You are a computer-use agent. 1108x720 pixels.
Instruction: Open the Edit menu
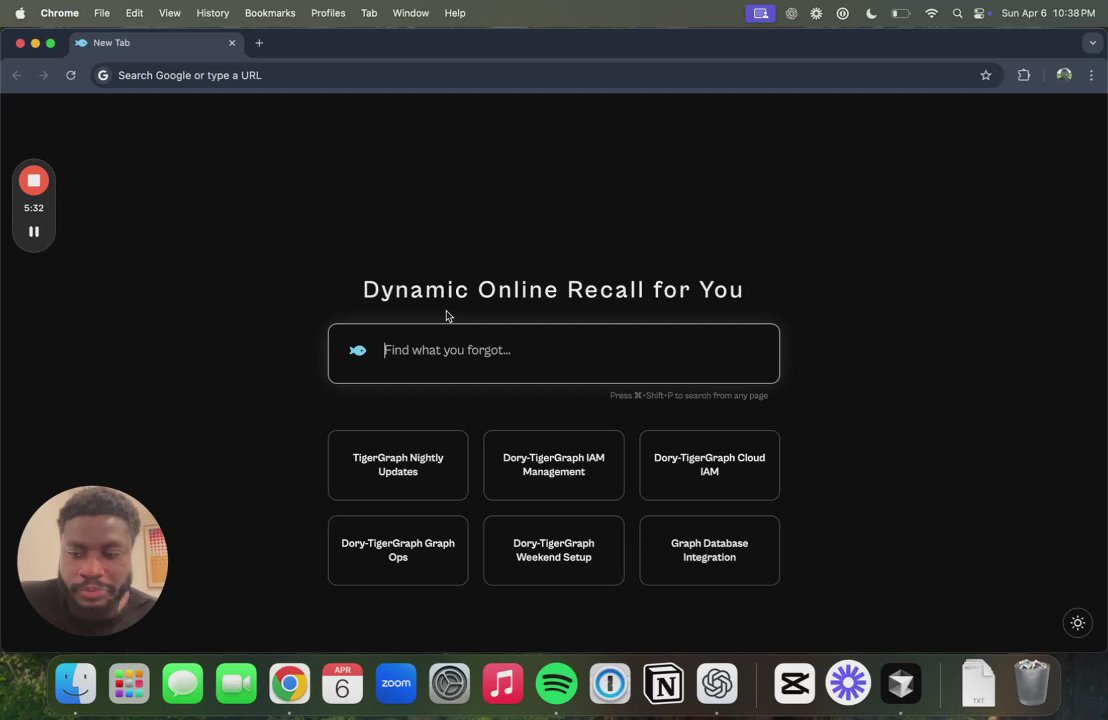134,13
